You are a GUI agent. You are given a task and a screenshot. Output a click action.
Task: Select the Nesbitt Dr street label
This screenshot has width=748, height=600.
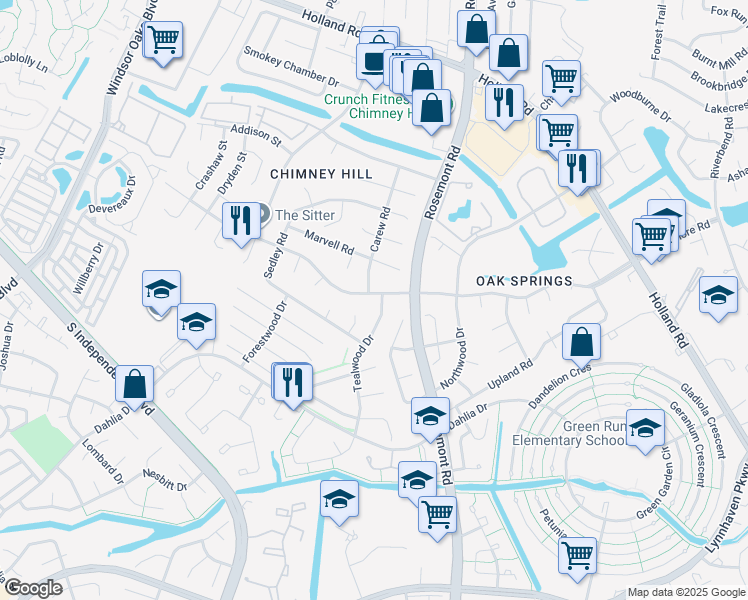tap(165, 480)
